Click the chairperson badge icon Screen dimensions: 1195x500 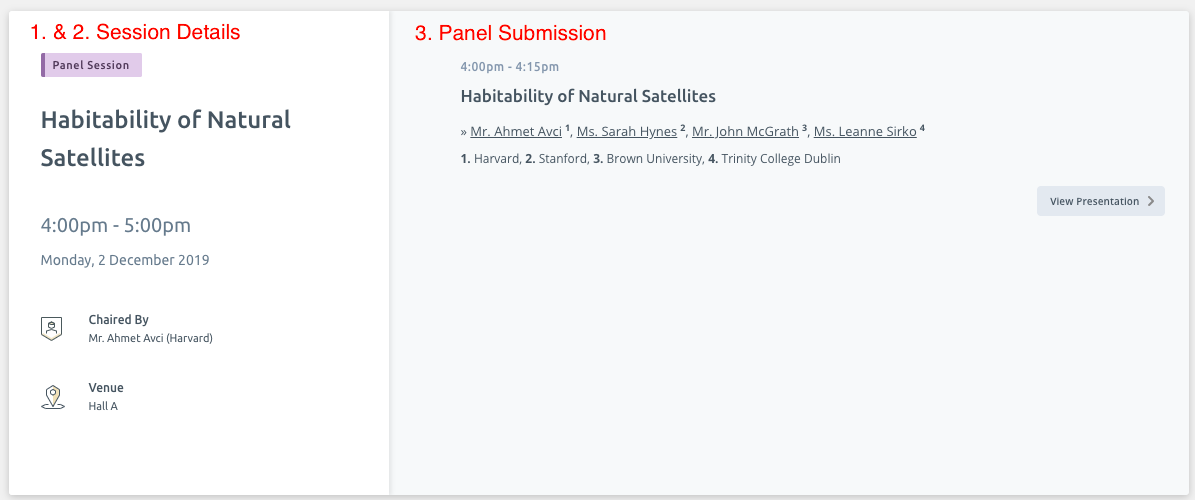pyautogui.click(x=51, y=329)
